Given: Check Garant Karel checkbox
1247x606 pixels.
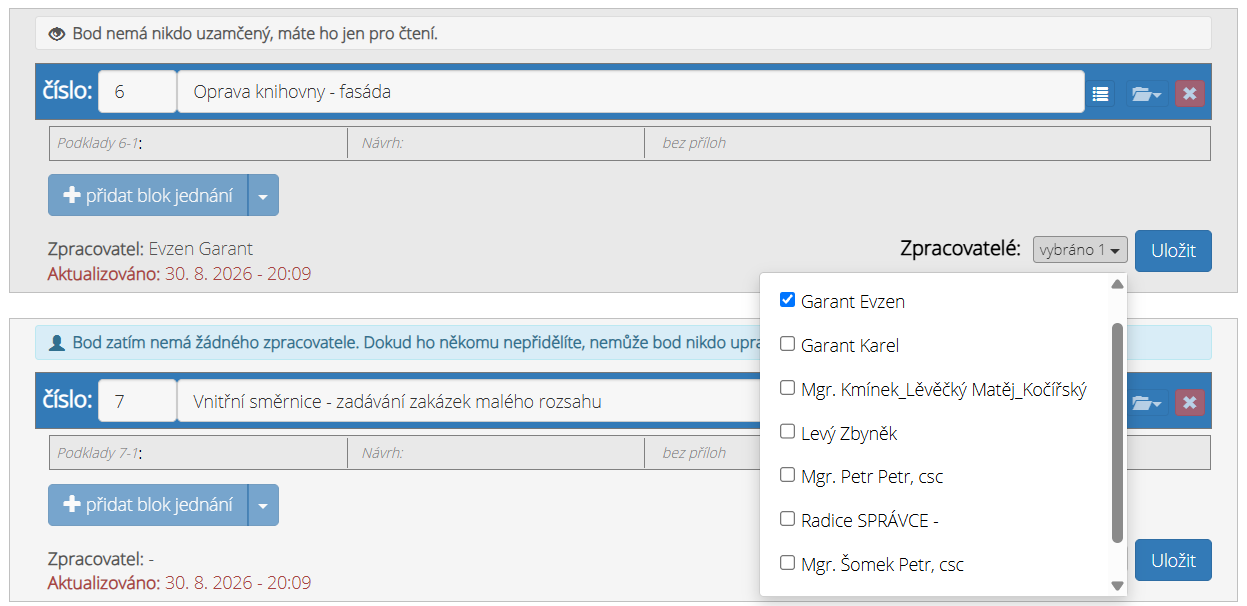Looking at the screenshot, I should (x=787, y=344).
